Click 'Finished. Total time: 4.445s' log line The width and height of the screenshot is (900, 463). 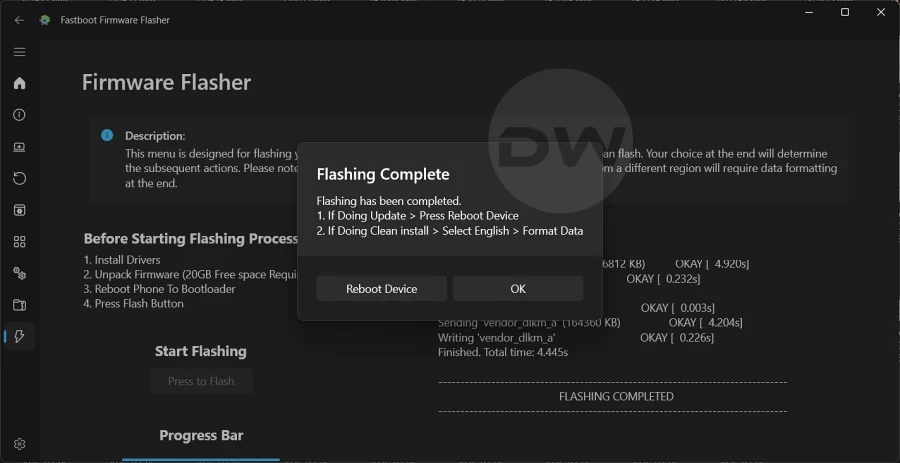click(x=503, y=352)
